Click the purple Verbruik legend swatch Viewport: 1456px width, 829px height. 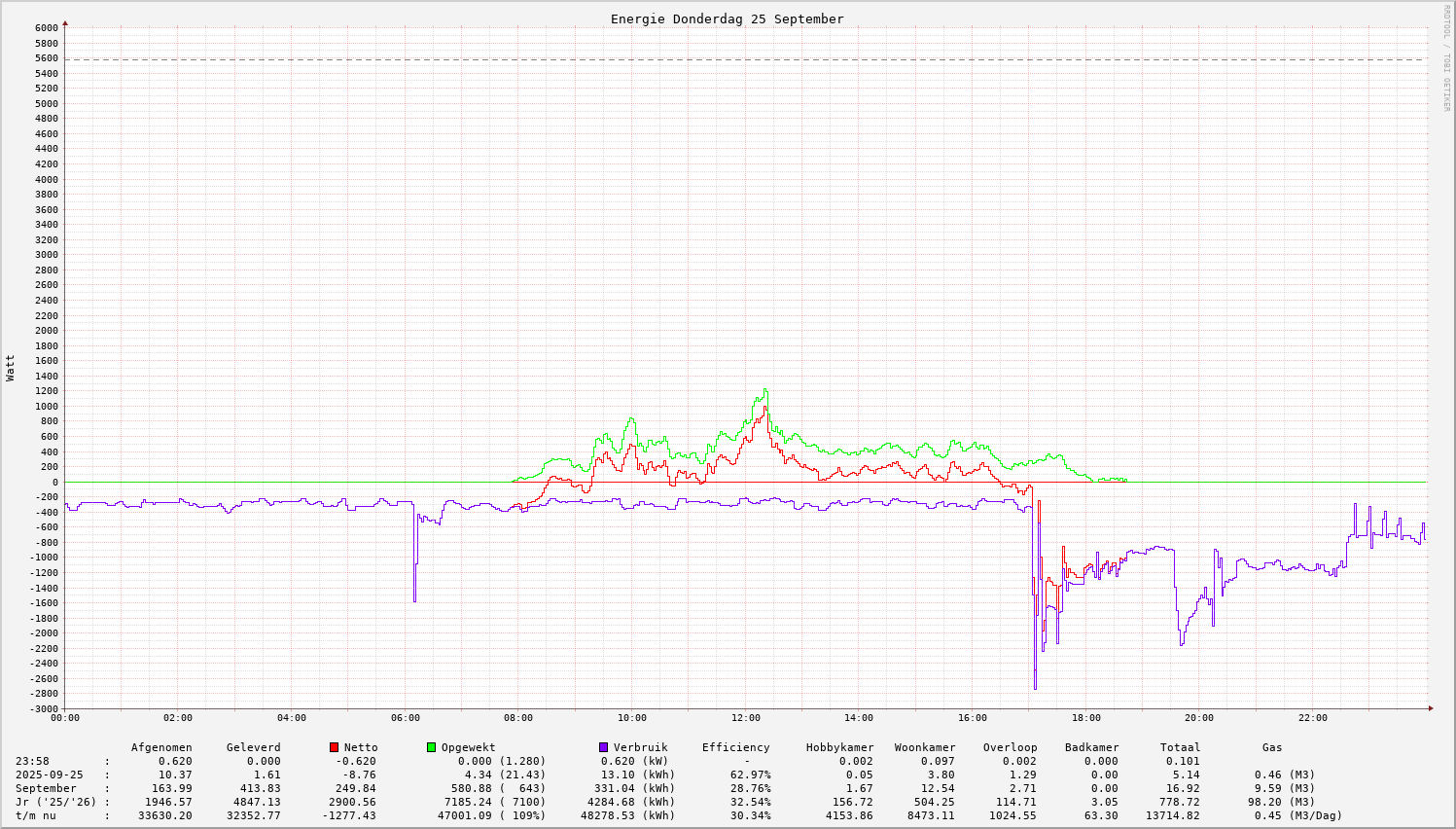coord(604,747)
